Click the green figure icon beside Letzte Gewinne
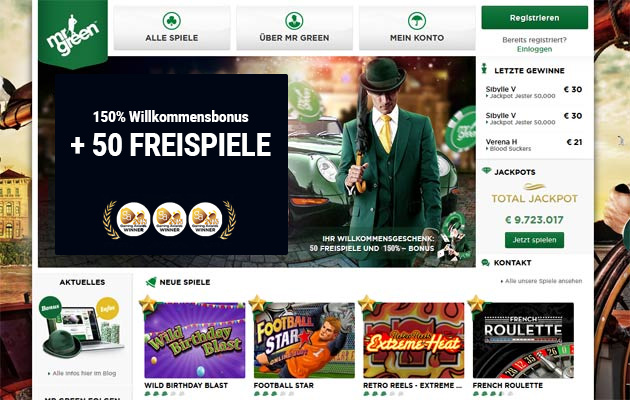 (485, 69)
